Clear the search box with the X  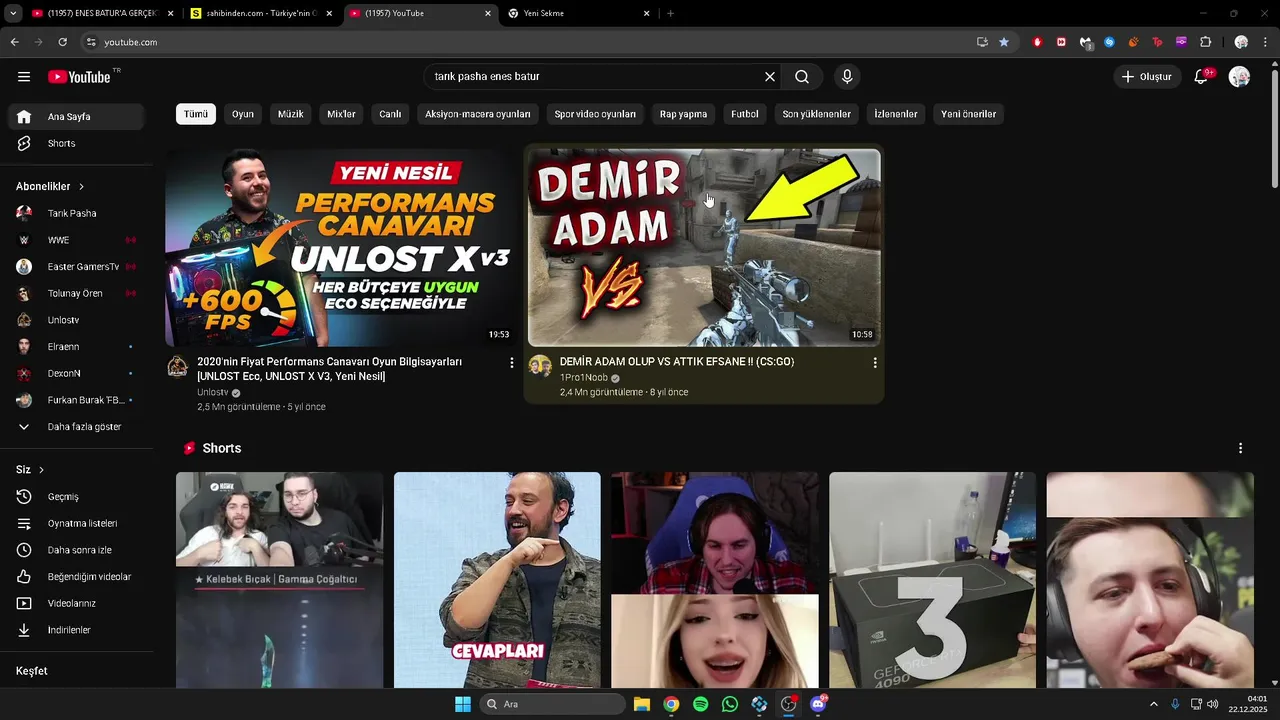coord(770,77)
